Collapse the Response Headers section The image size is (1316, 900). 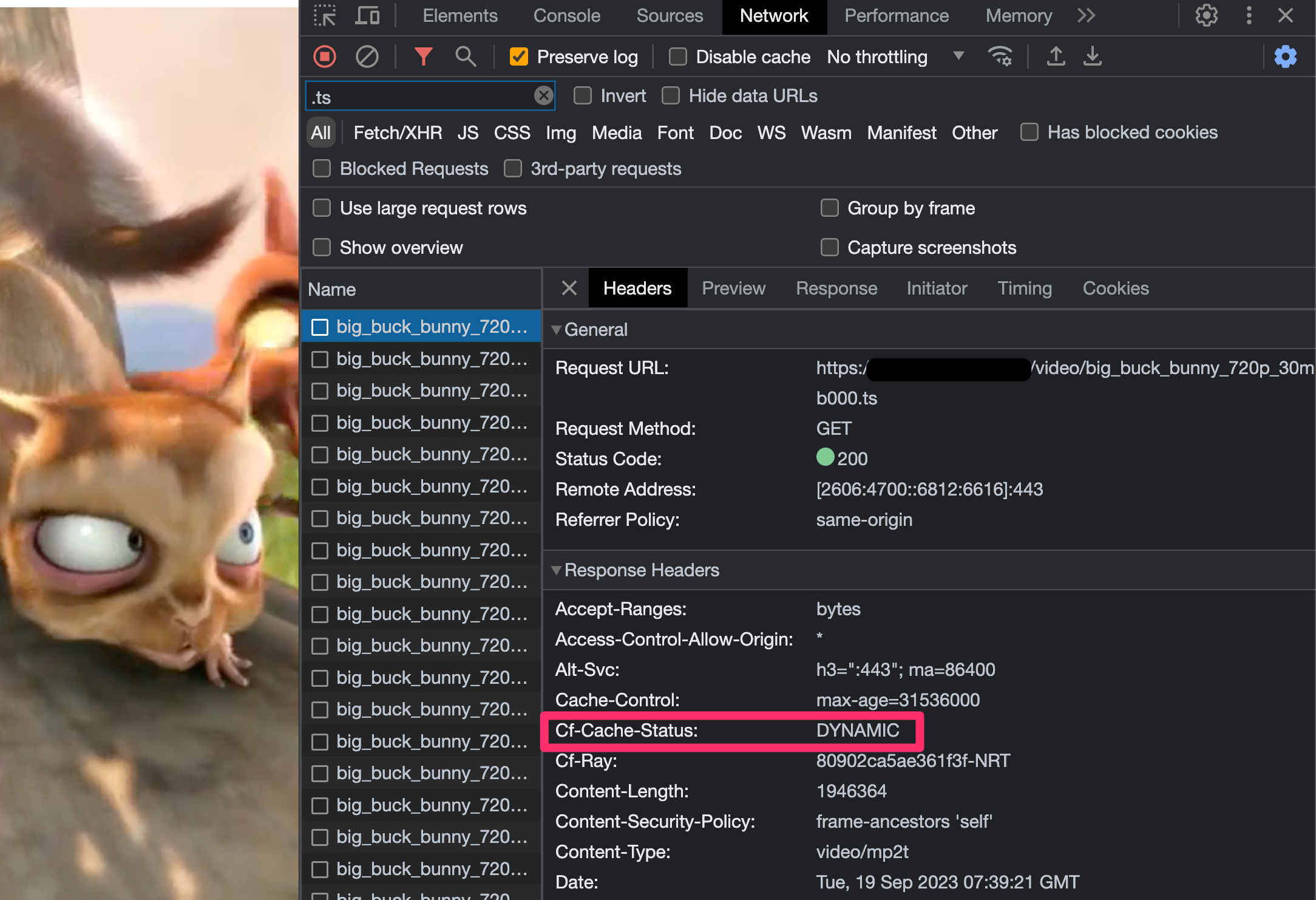[x=555, y=570]
